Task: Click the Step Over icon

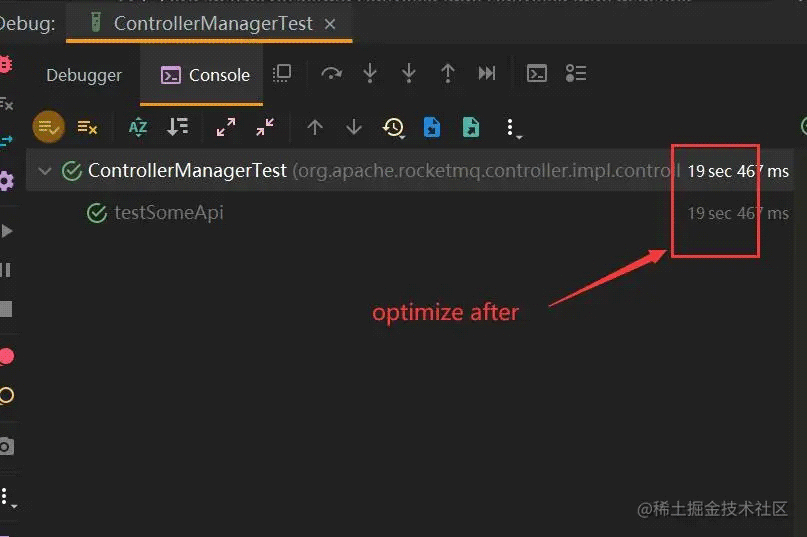Action: [x=331, y=74]
